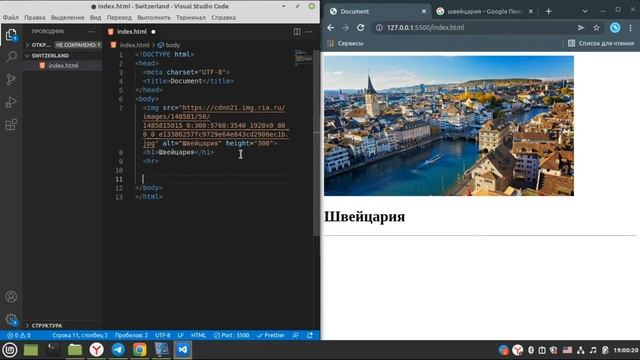Click the Chrome address bar URL

425,28
